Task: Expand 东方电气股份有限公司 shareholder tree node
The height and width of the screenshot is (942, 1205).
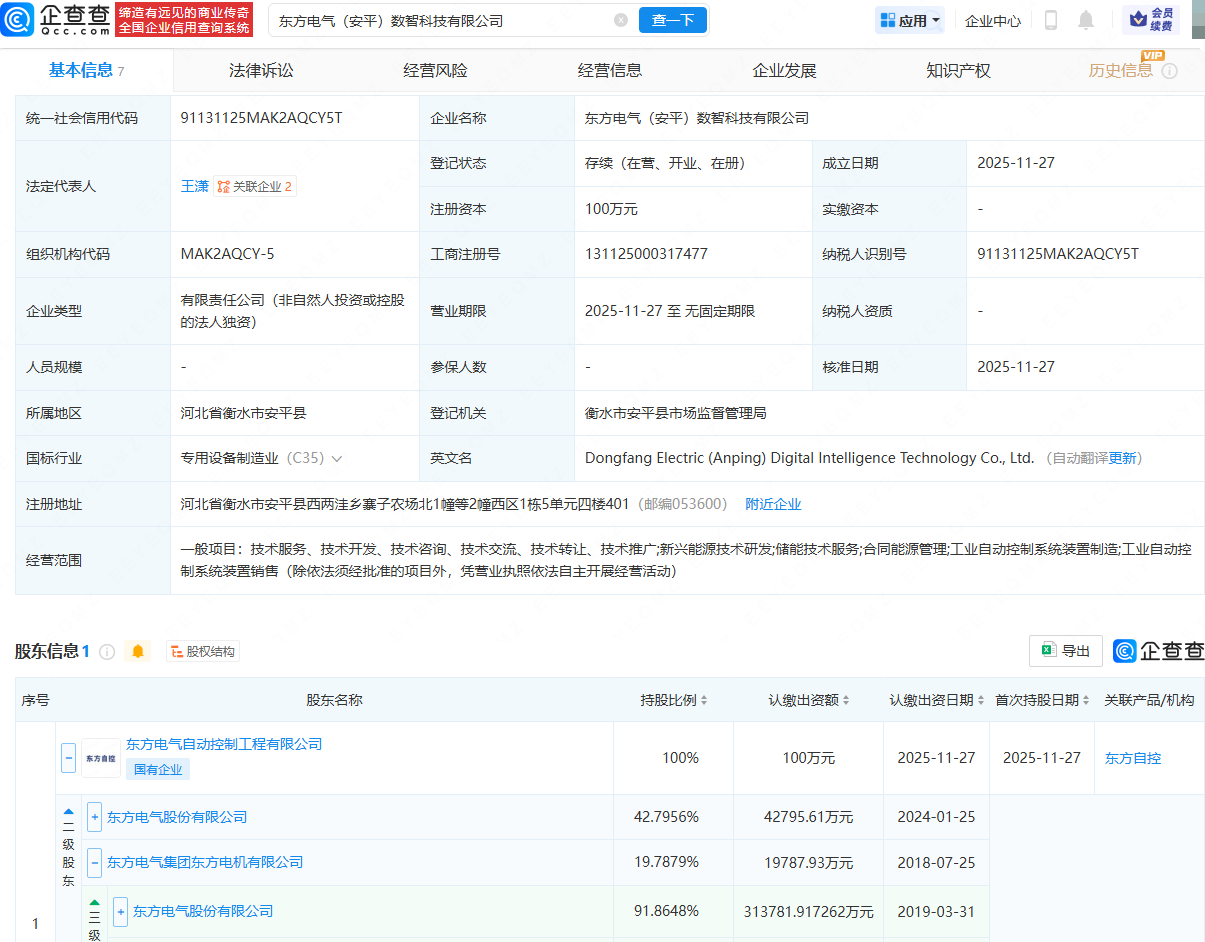Action: [x=94, y=817]
